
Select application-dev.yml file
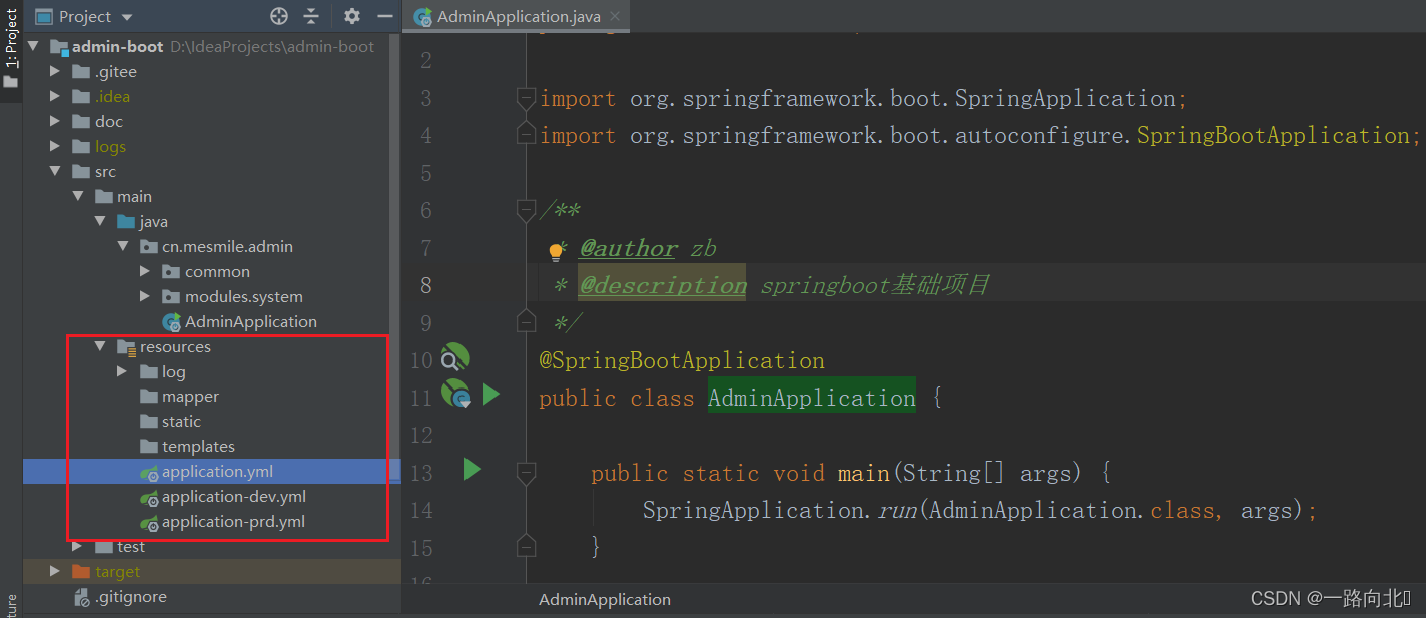coord(234,497)
